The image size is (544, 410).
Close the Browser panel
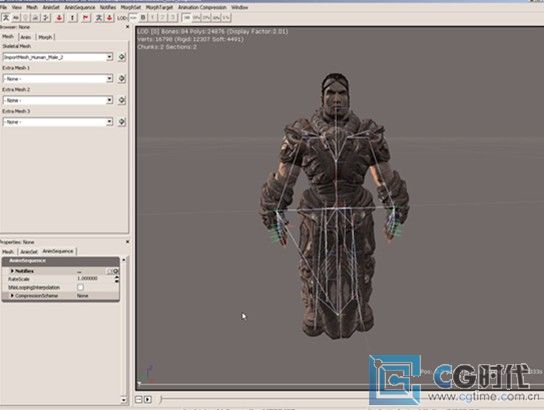(x=127, y=27)
